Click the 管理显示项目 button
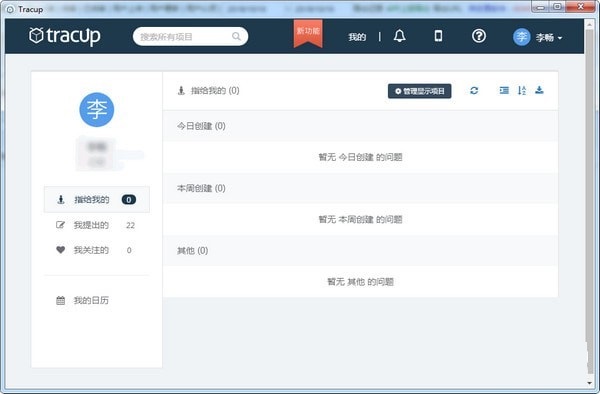600x394 pixels. pos(419,91)
